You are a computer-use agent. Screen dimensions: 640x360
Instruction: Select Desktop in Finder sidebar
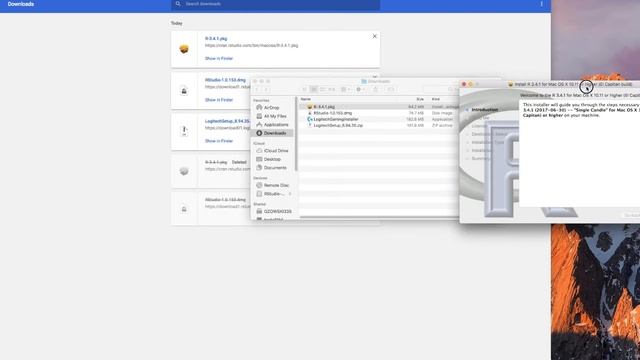(272, 159)
